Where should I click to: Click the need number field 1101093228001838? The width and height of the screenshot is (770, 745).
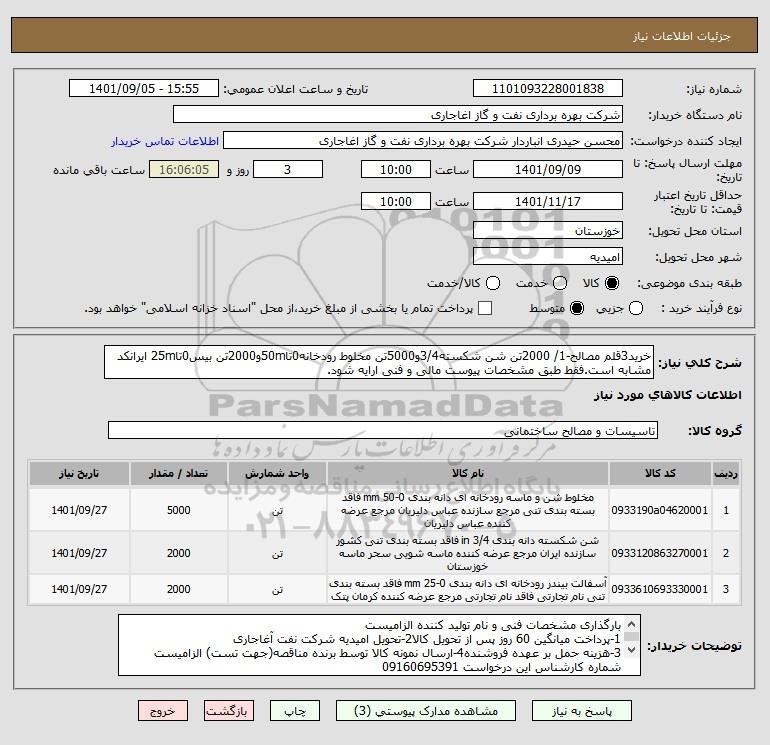(x=548, y=89)
